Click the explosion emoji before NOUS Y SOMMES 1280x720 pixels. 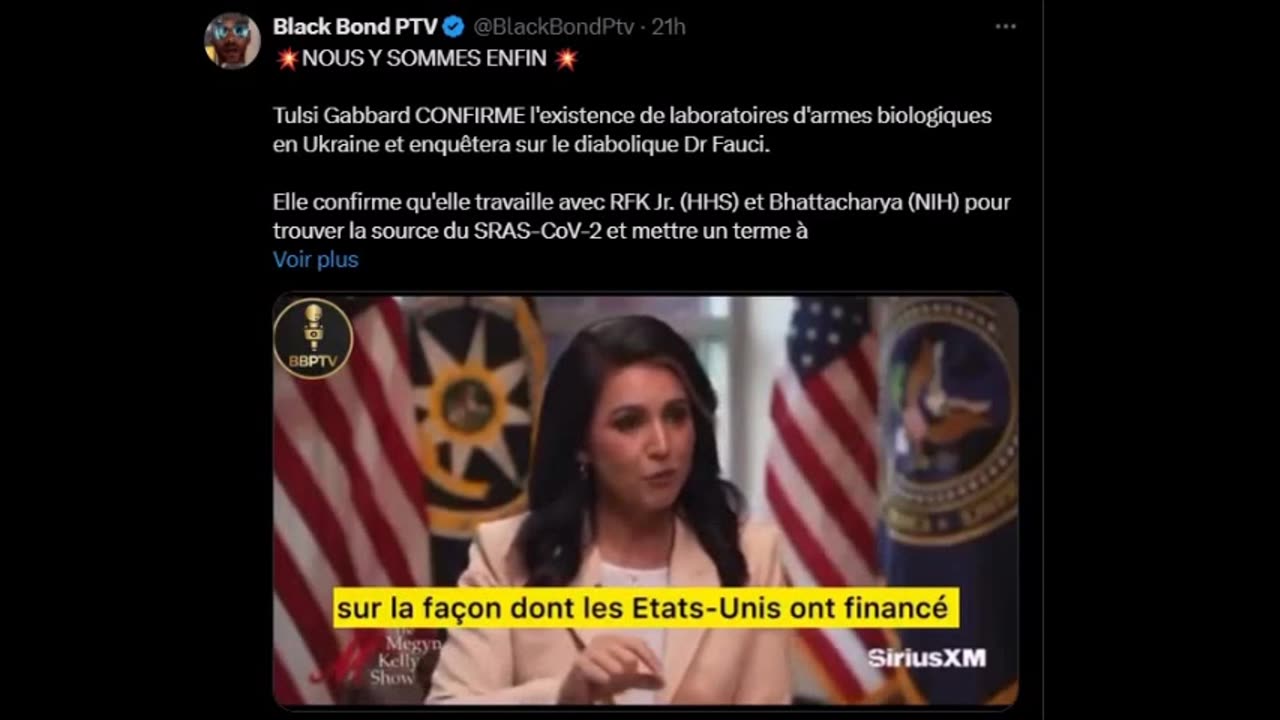click(x=287, y=59)
